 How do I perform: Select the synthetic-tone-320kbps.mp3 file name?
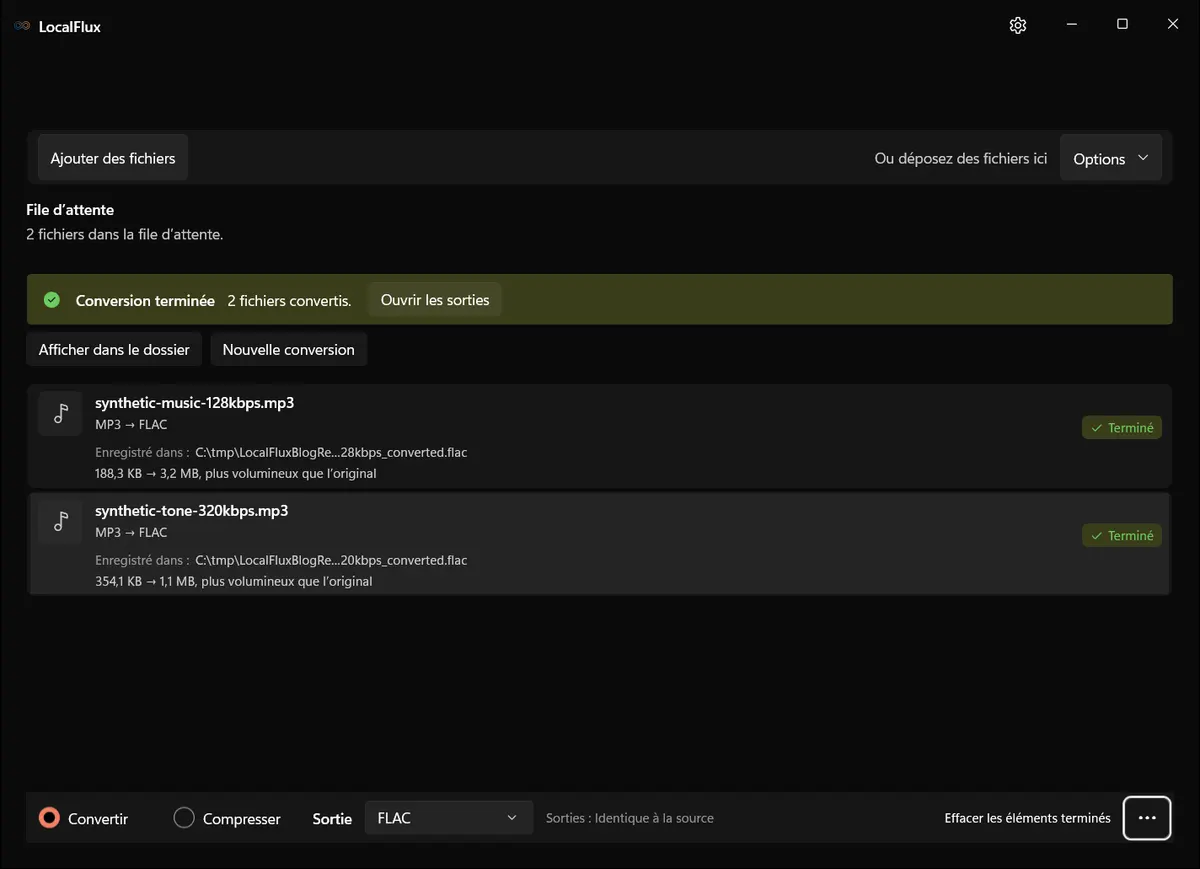tap(191, 511)
